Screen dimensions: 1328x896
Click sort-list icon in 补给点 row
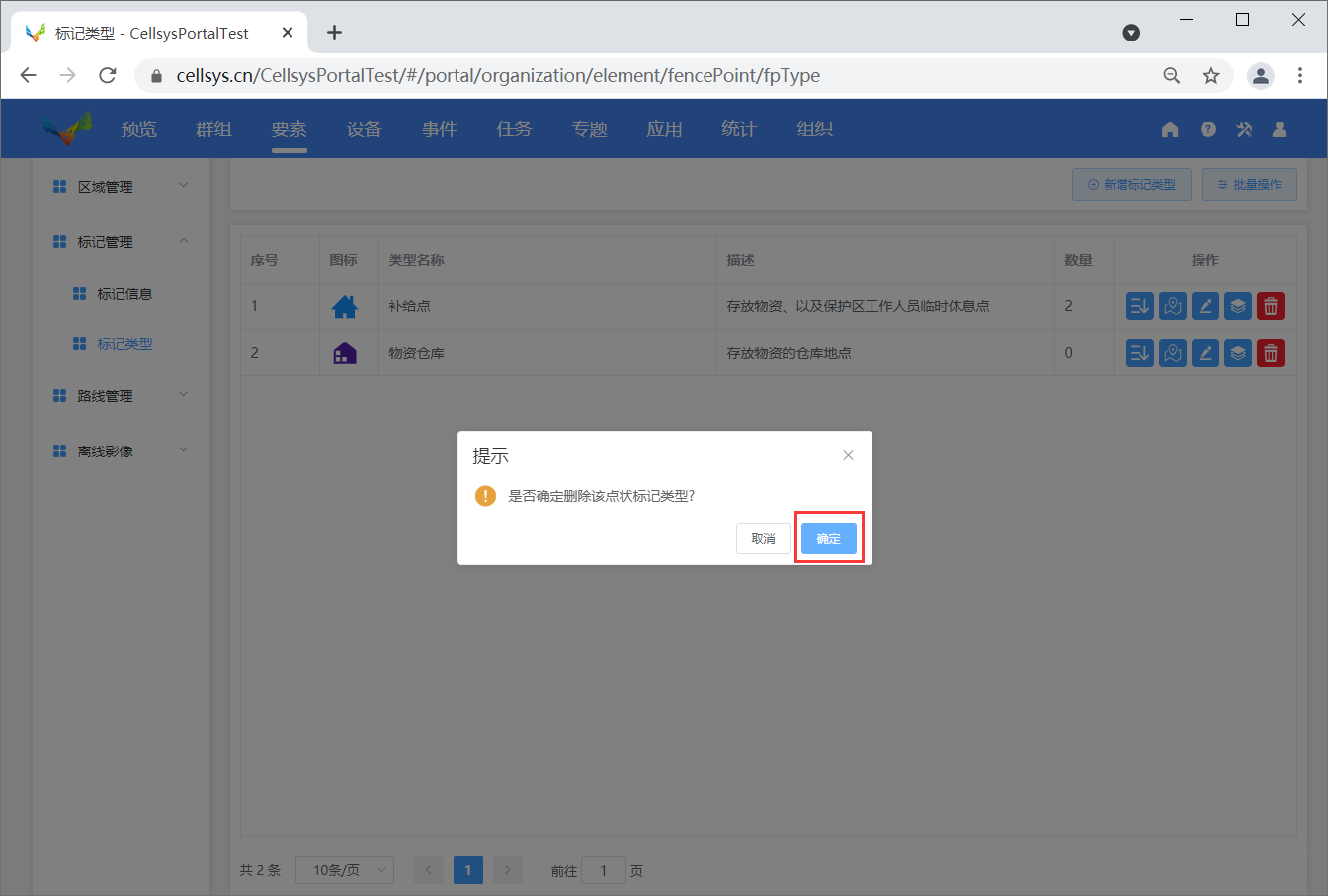pos(1140,306)
